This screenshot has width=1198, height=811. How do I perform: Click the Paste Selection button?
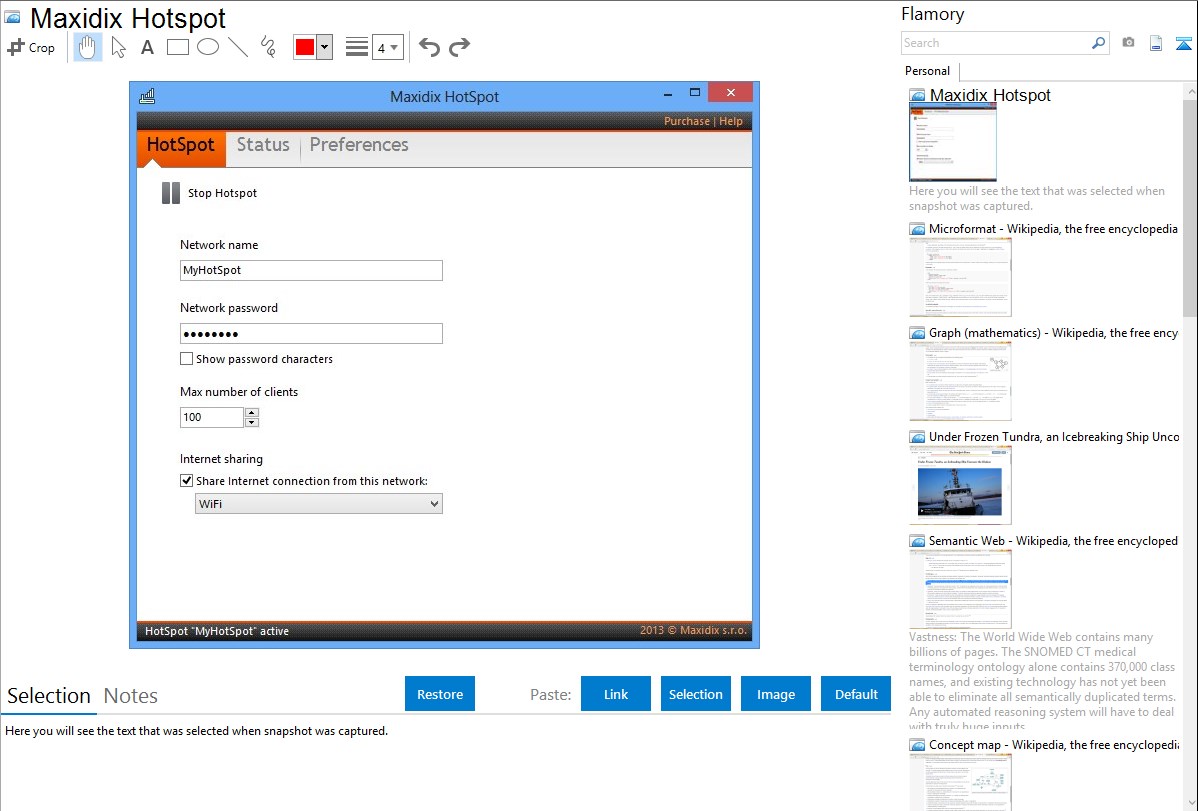[695, 694]
